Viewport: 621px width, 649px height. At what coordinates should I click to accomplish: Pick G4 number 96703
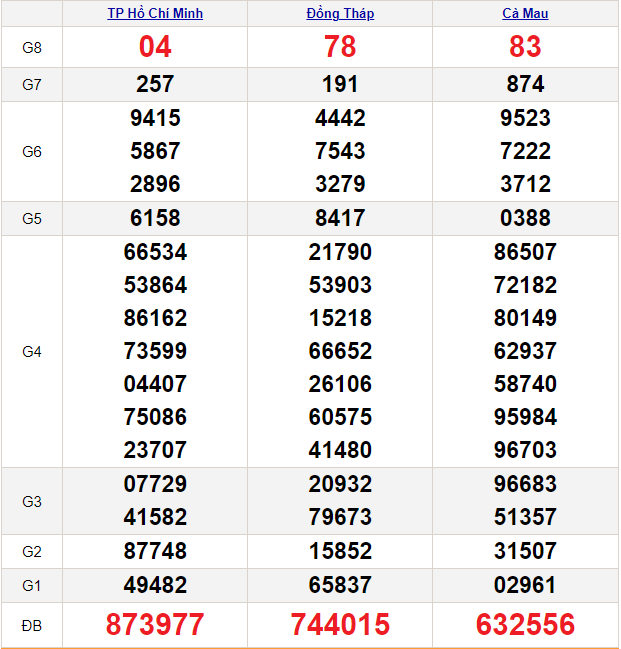point(525,449)
